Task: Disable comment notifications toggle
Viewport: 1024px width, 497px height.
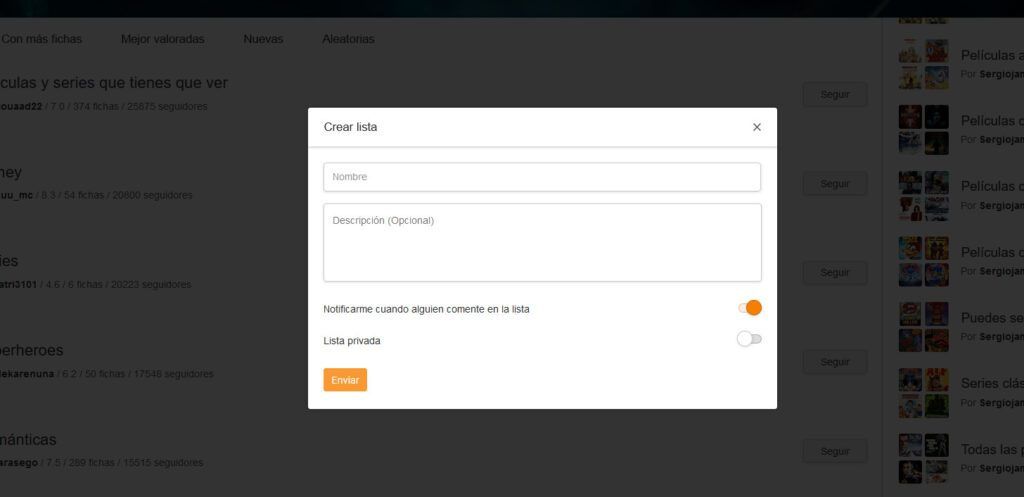Action: pyautogui.click(x=750, y=308)
